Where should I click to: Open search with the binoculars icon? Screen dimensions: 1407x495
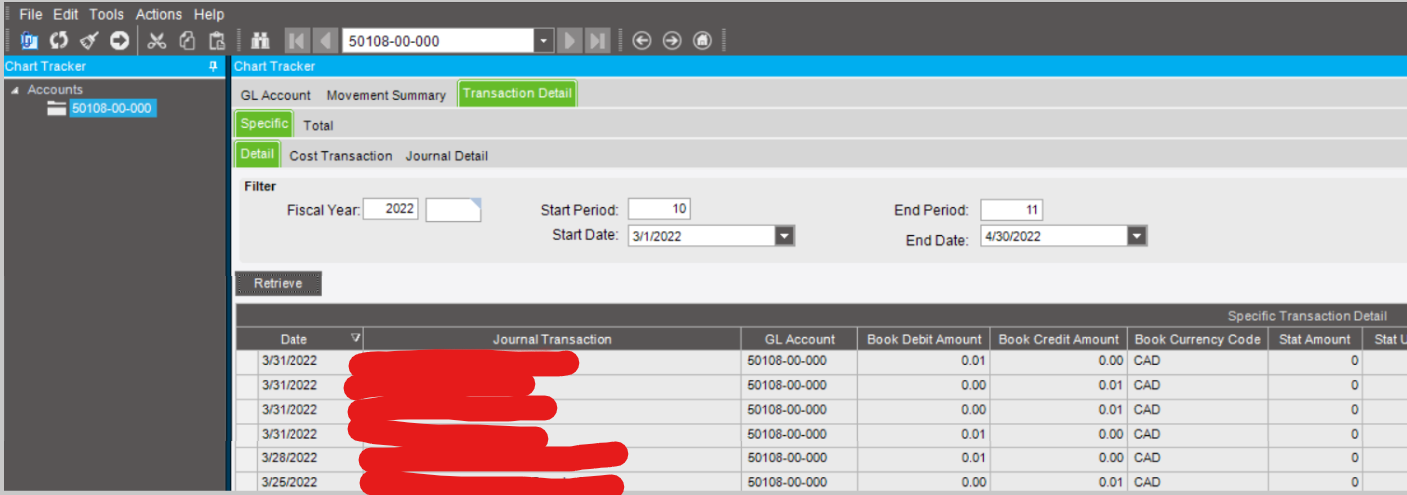[x=261, y=41]
